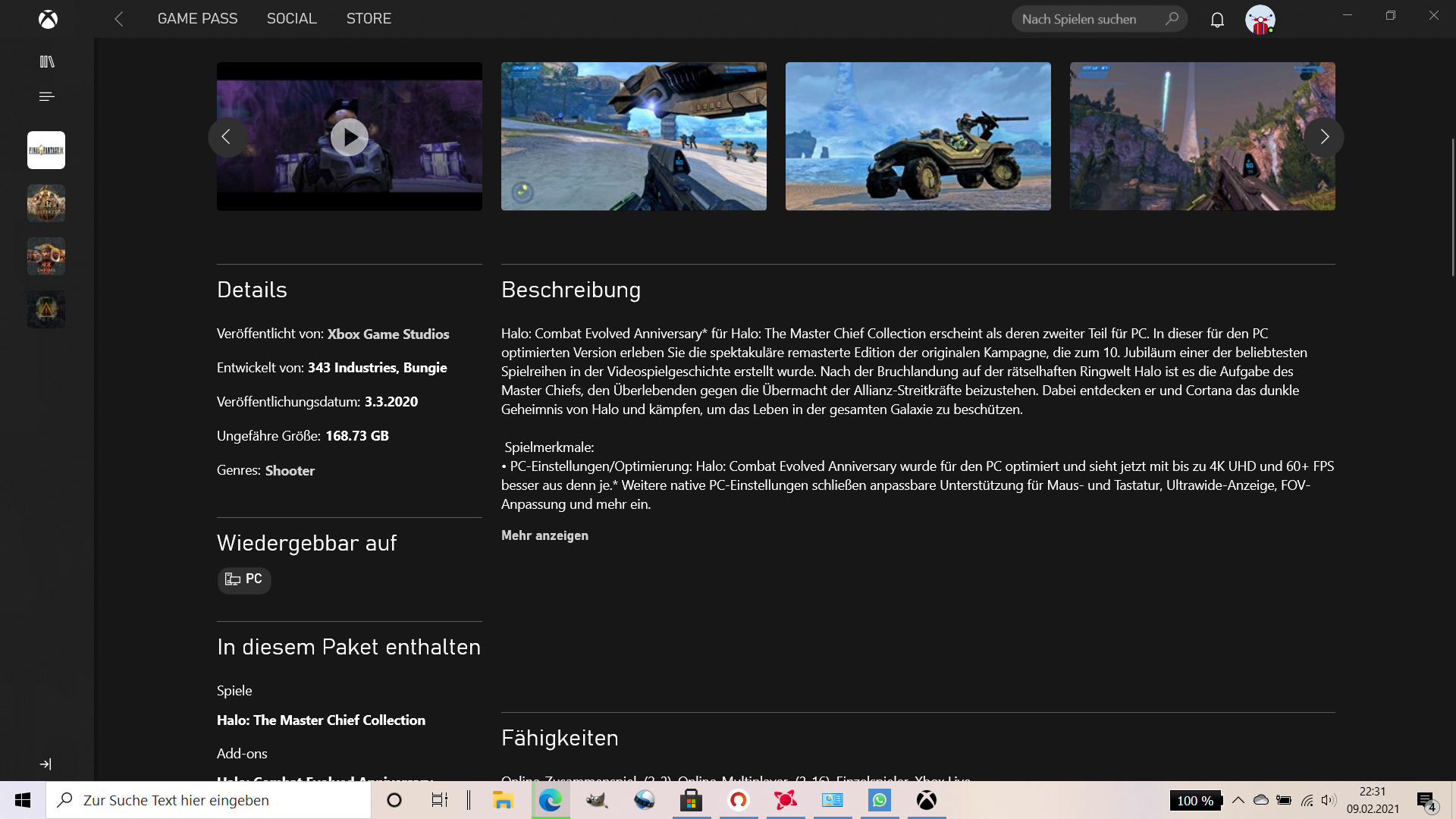Image resolution: width=1456 pixels, height=819 pixels.
Task: Expand the sidebar with bottom arrow
Action: (x=45, y=764)
